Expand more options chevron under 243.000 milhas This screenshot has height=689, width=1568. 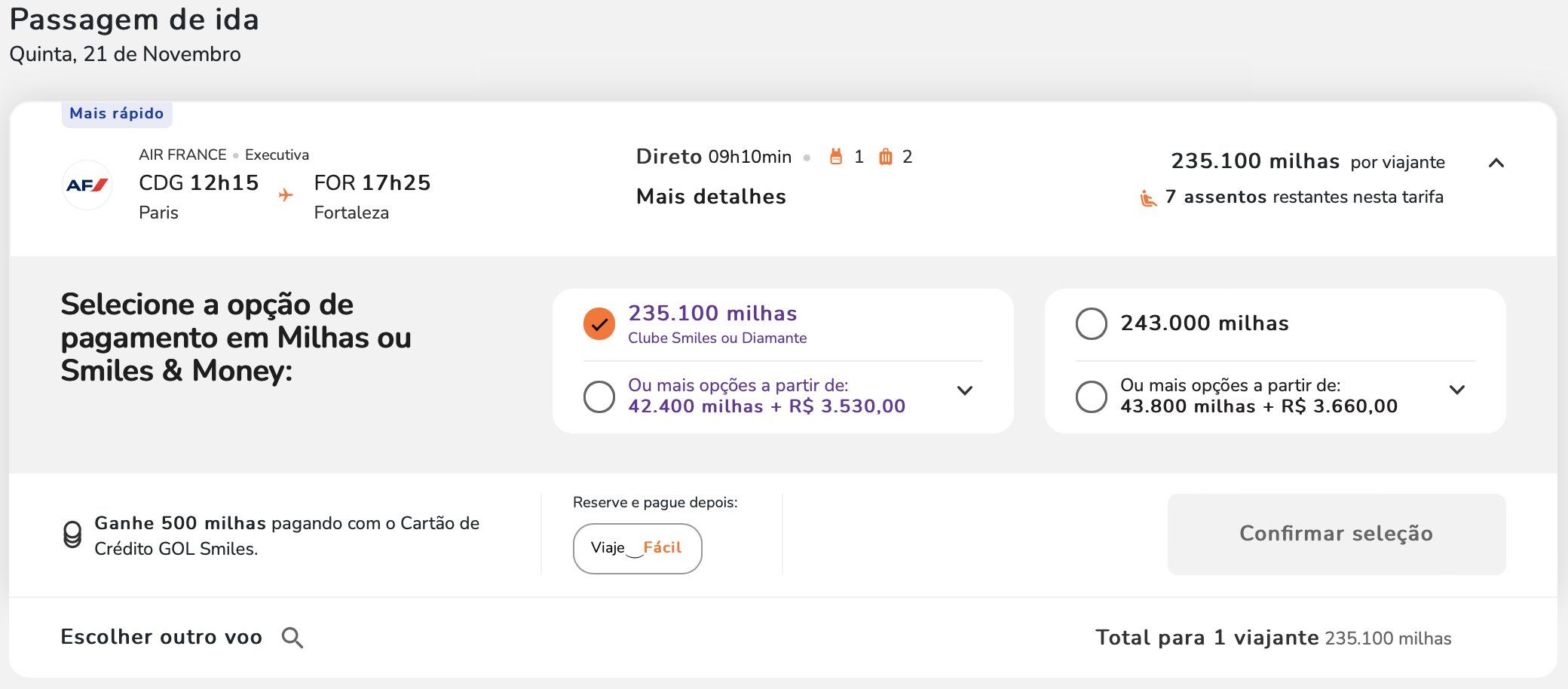1457,390
